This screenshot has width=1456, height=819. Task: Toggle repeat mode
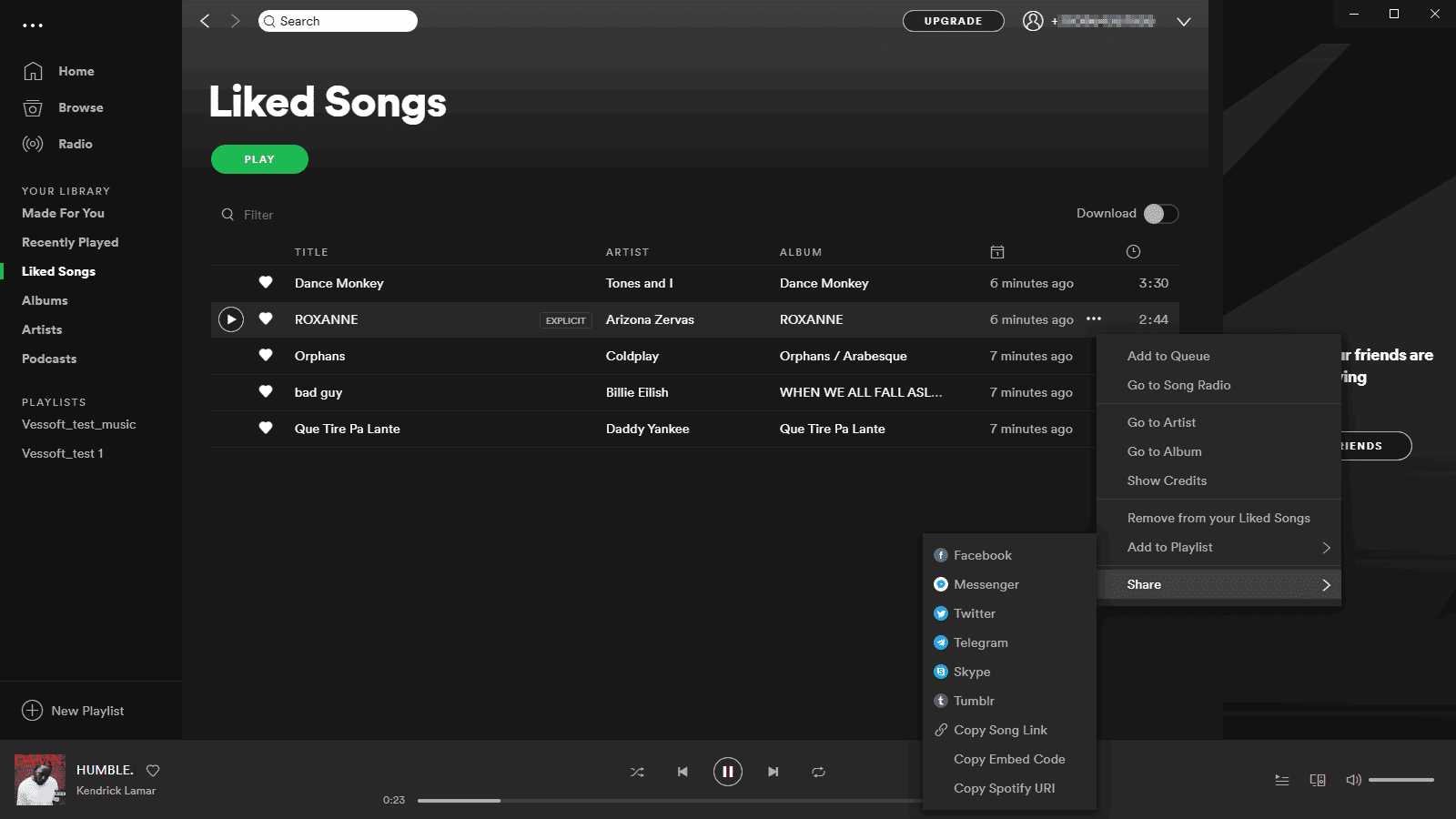pos(819,772)
